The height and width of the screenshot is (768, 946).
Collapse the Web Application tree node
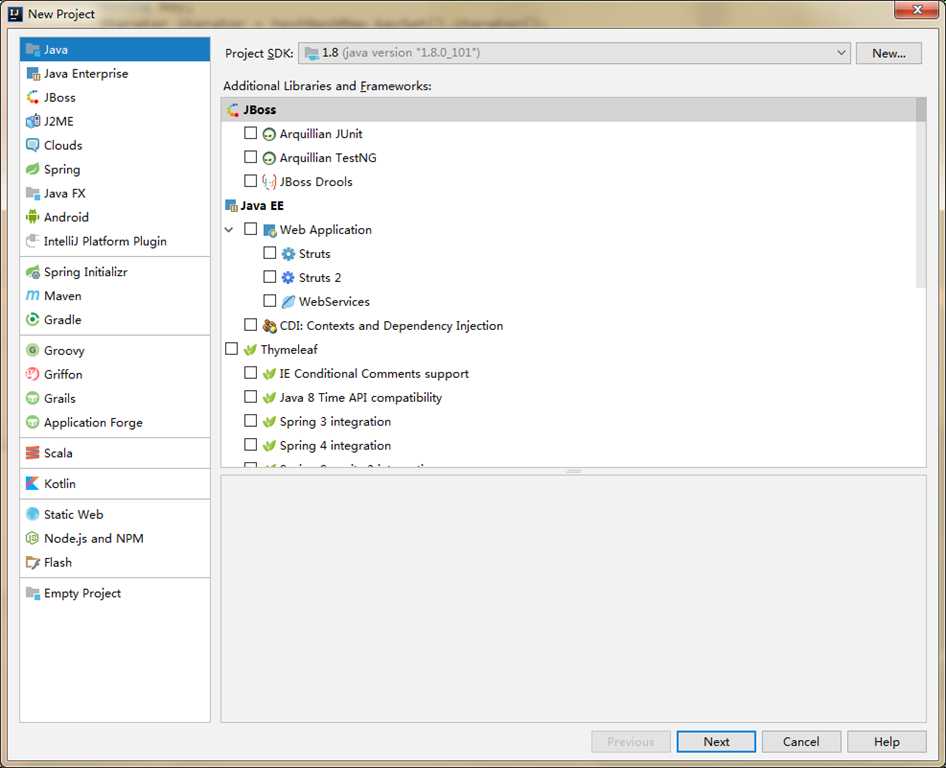(229, 230)
